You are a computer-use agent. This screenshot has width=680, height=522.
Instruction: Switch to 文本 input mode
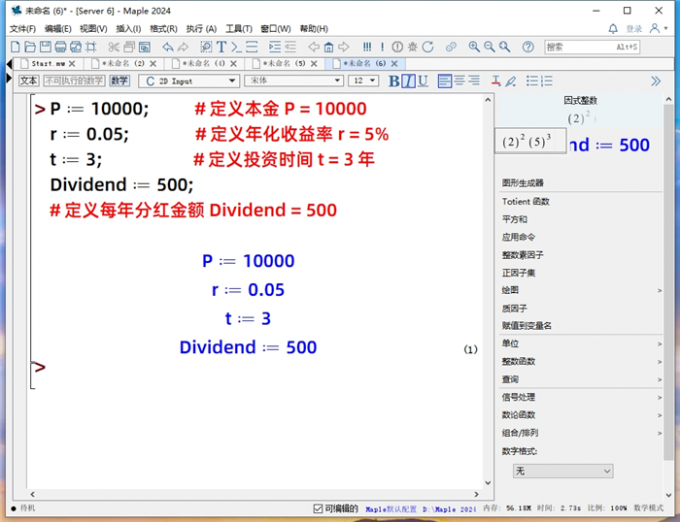coord(28,81)
